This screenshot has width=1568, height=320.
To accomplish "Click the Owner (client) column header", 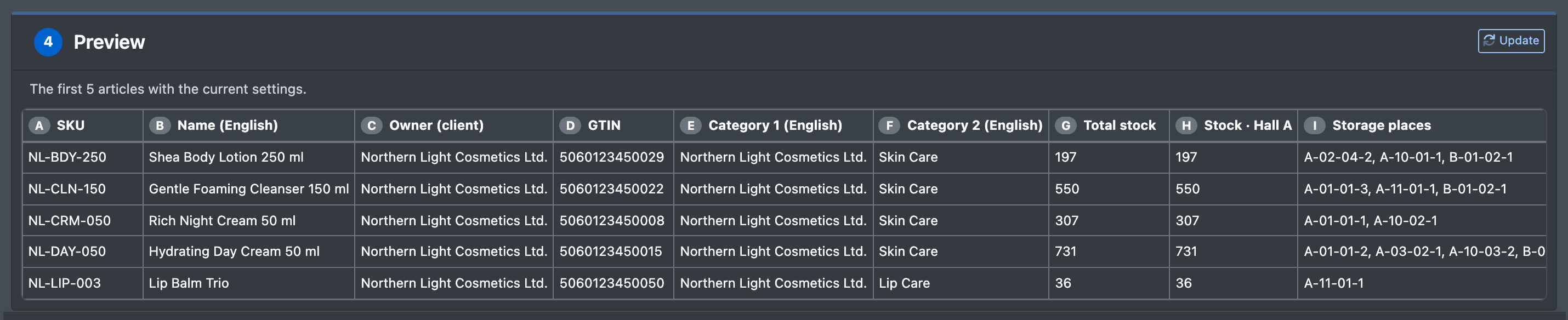I will click(454, 125).
